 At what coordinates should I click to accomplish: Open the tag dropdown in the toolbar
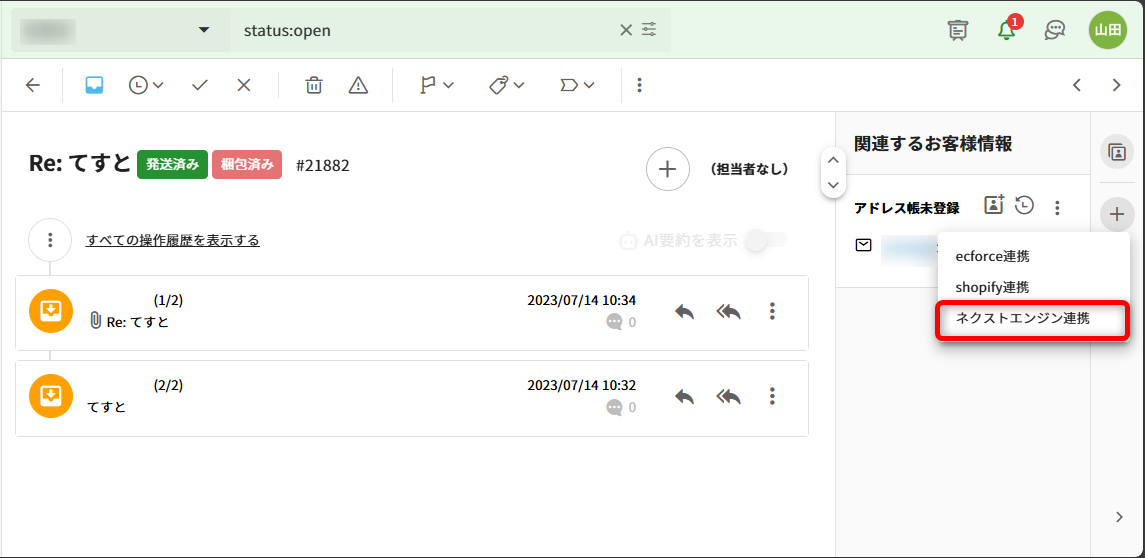pos(507,85)
